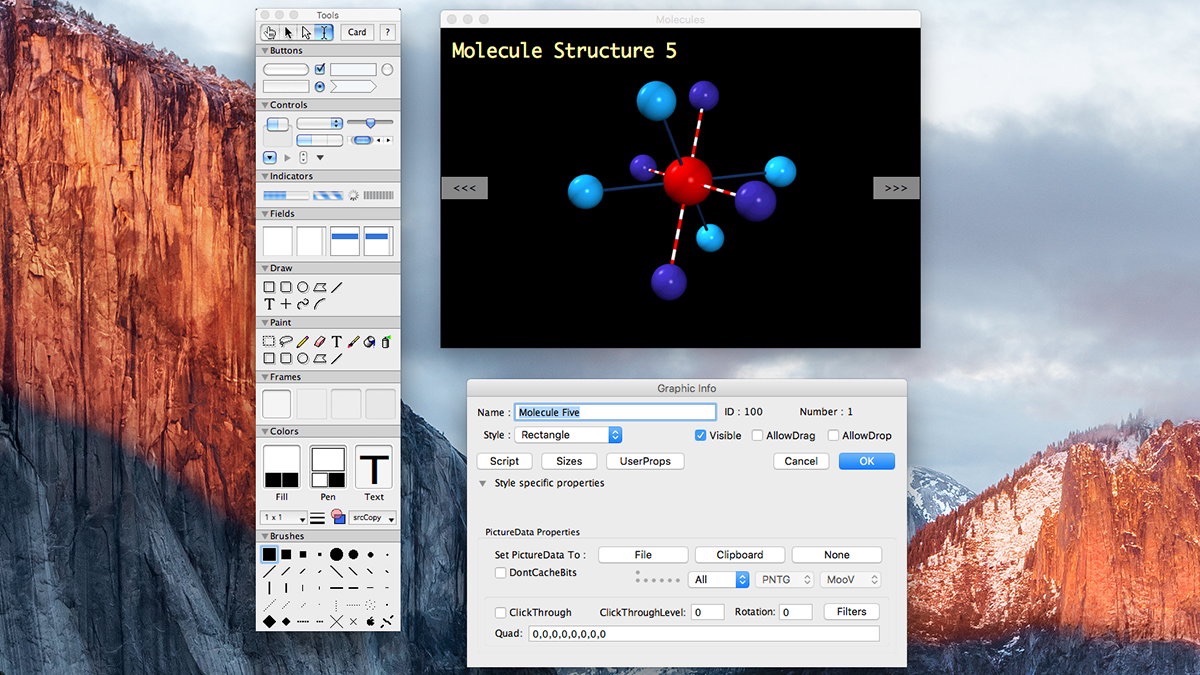Open the Style dropdown set to Rectangle
This screenshot has height=675, width=1200.
click(x=568, y=435)
